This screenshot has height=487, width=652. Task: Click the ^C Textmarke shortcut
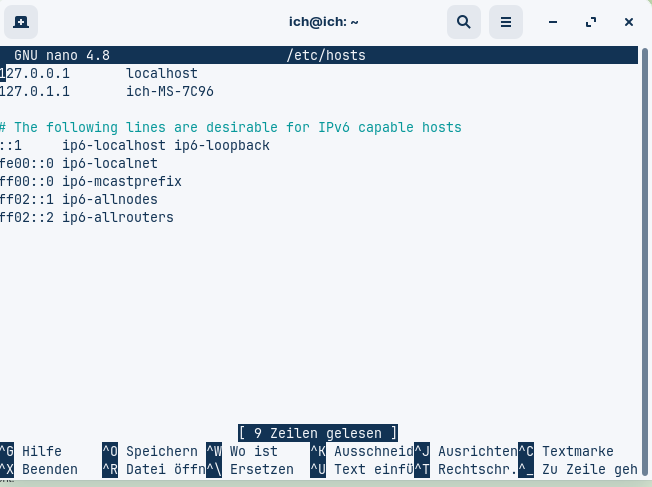(x=566, y=451)
